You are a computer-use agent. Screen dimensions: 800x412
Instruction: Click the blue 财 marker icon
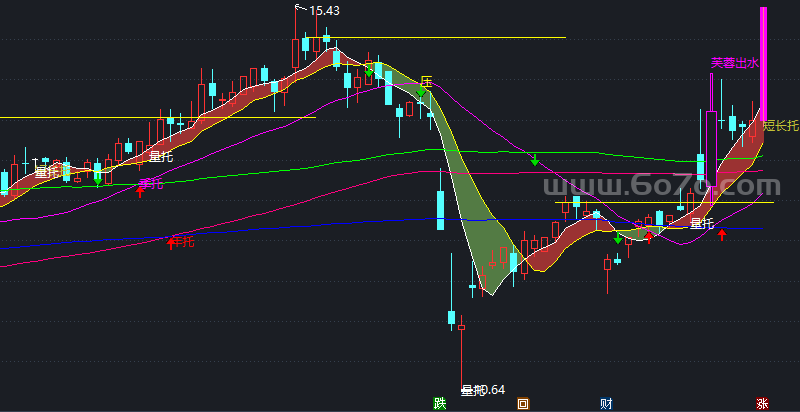pyautogui.click(x=606, y=404)
